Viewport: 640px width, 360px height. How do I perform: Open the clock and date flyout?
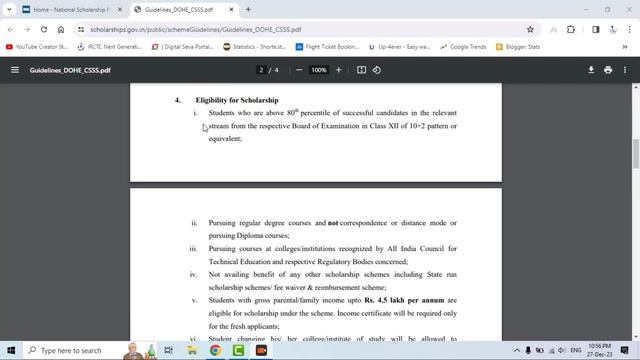pyautogui.click(x=600, y=350)
